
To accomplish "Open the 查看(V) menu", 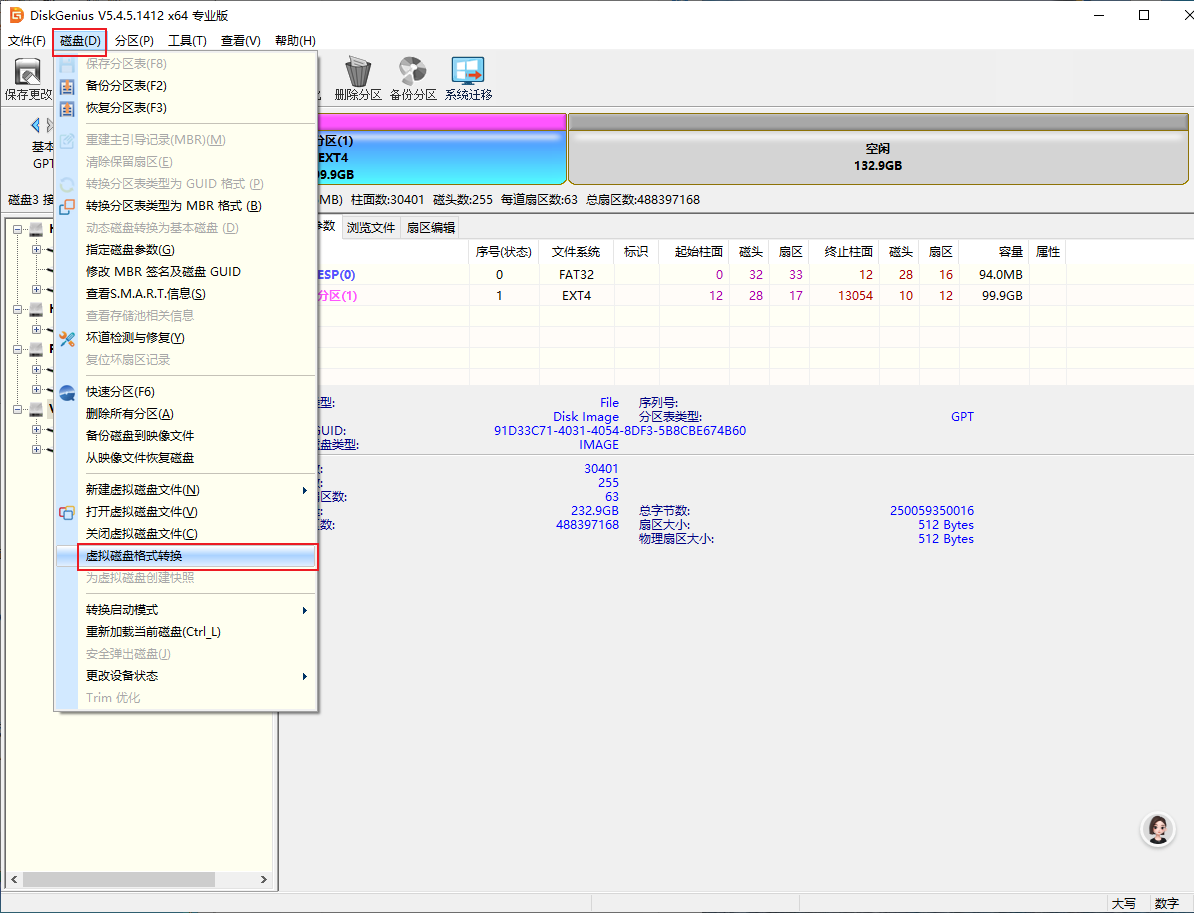I will (241, 40).
